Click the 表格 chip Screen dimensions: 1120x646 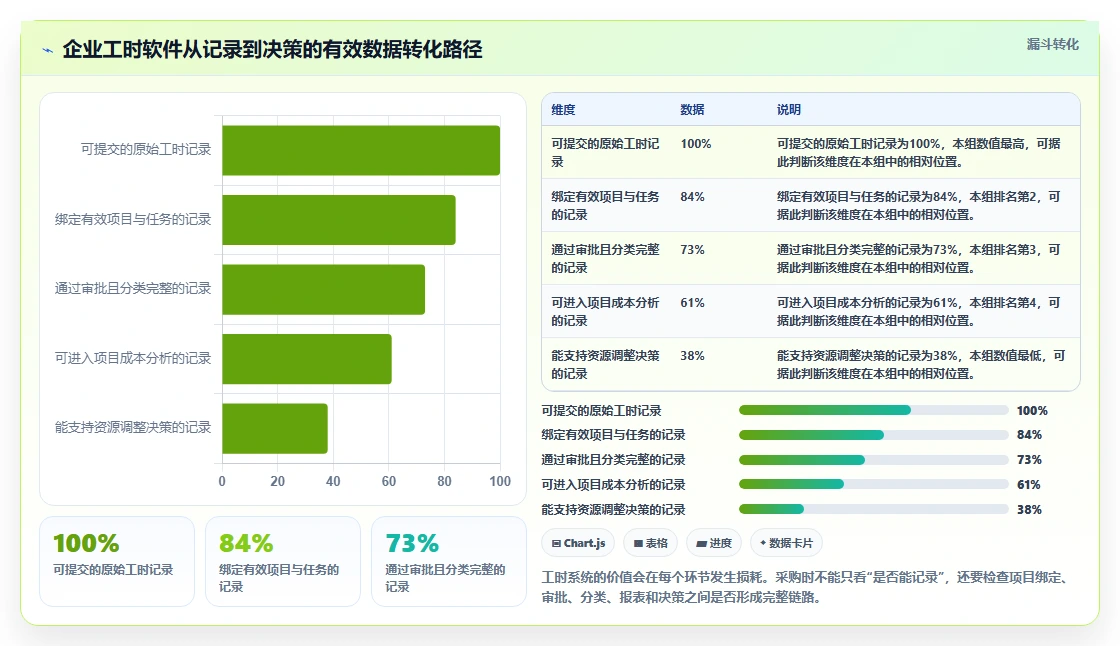click(650, 543)
